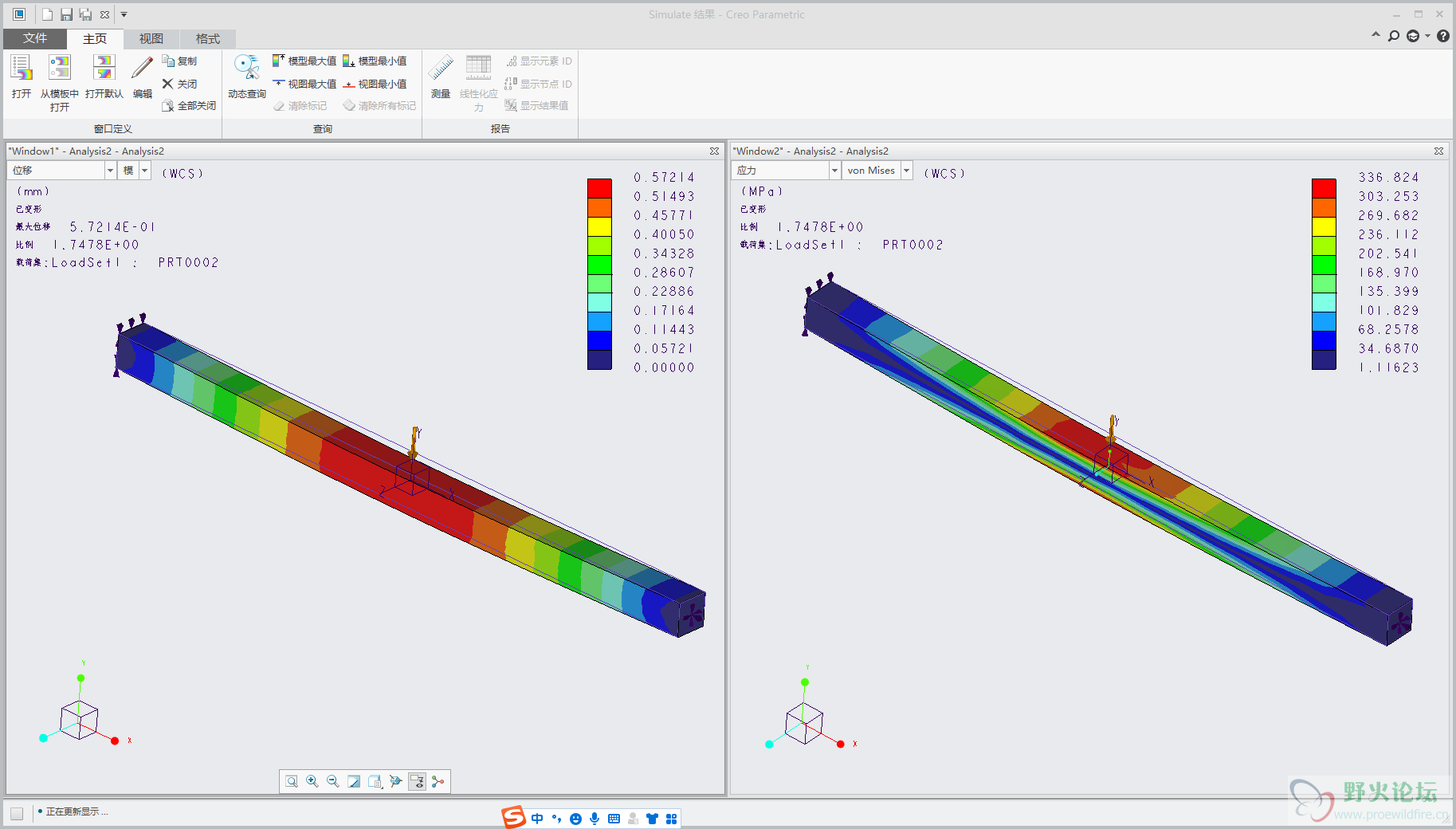Viewport: 1456px width, 829px height.
Task: Switch to the 主页 (Home) tab
Action: click(95, 38)
